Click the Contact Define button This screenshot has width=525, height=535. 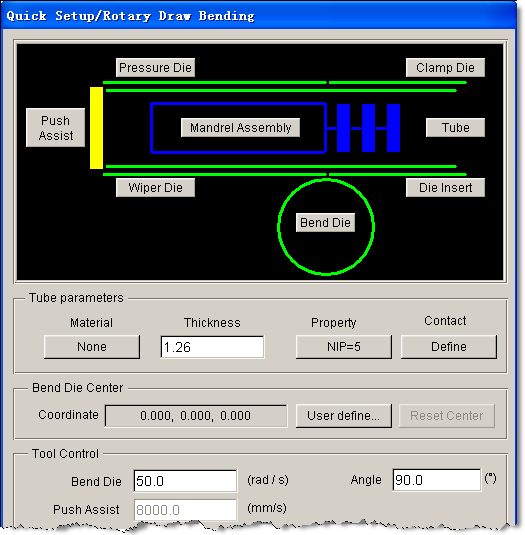449,347
